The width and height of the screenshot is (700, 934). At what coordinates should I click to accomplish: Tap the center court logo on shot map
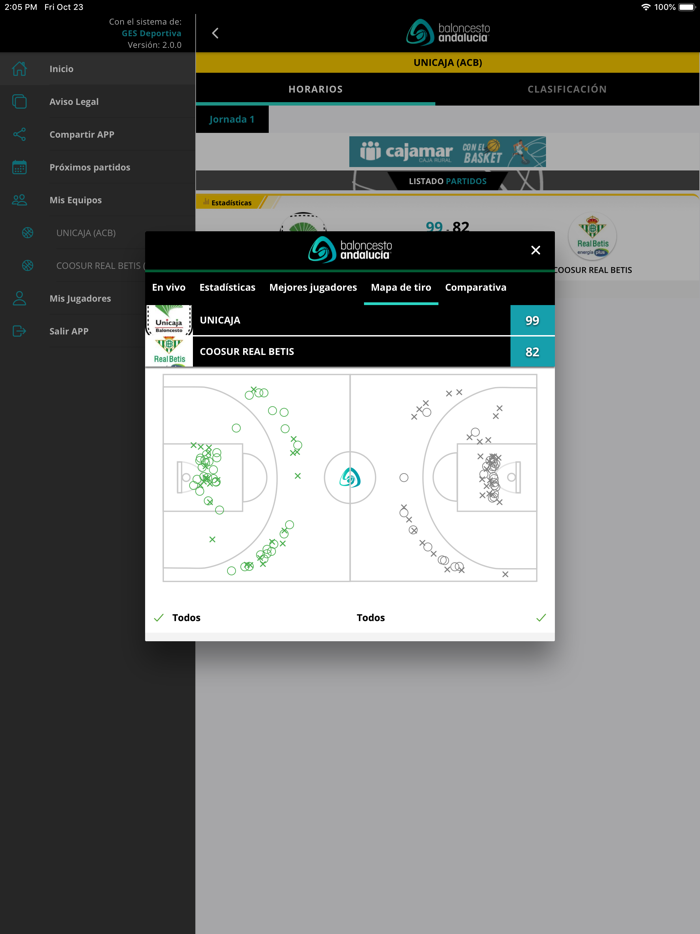[x=350, y=478]
